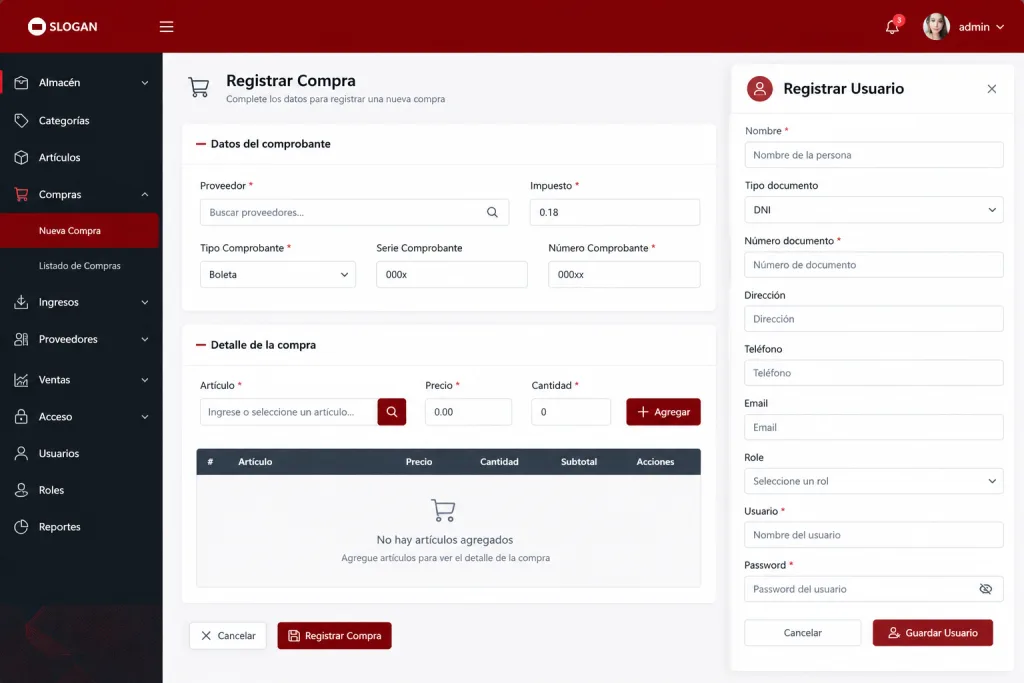Click the Ventas chart icon
1024x683 pixels.
22,379
